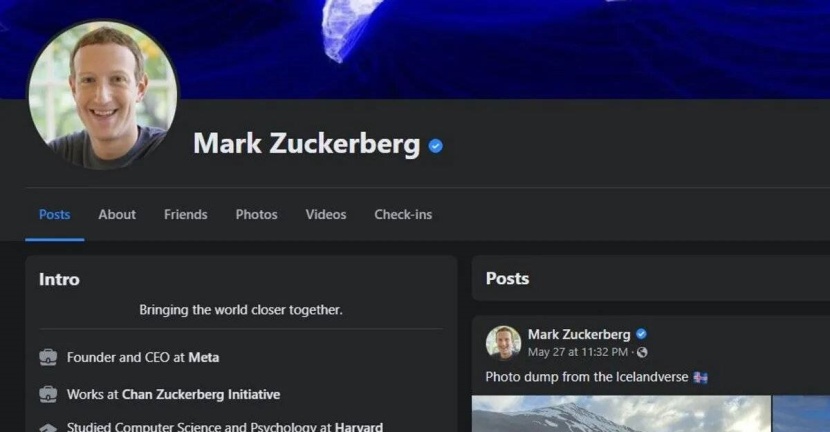Click the verified badge in the post header
Image resolution: width=830 pixels, height=432 pixels.
coord(641,334)
